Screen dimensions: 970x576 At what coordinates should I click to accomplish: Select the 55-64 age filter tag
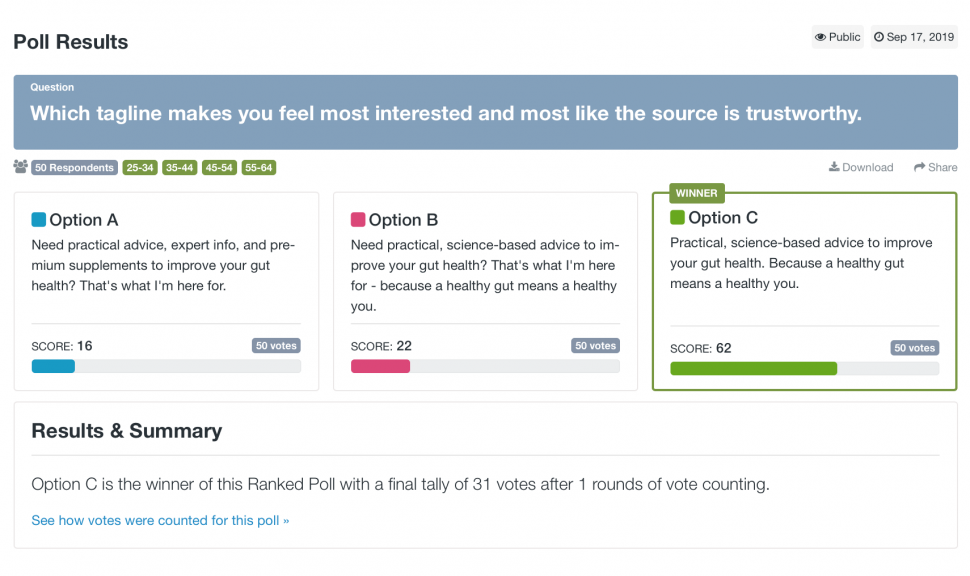[259, 167]
